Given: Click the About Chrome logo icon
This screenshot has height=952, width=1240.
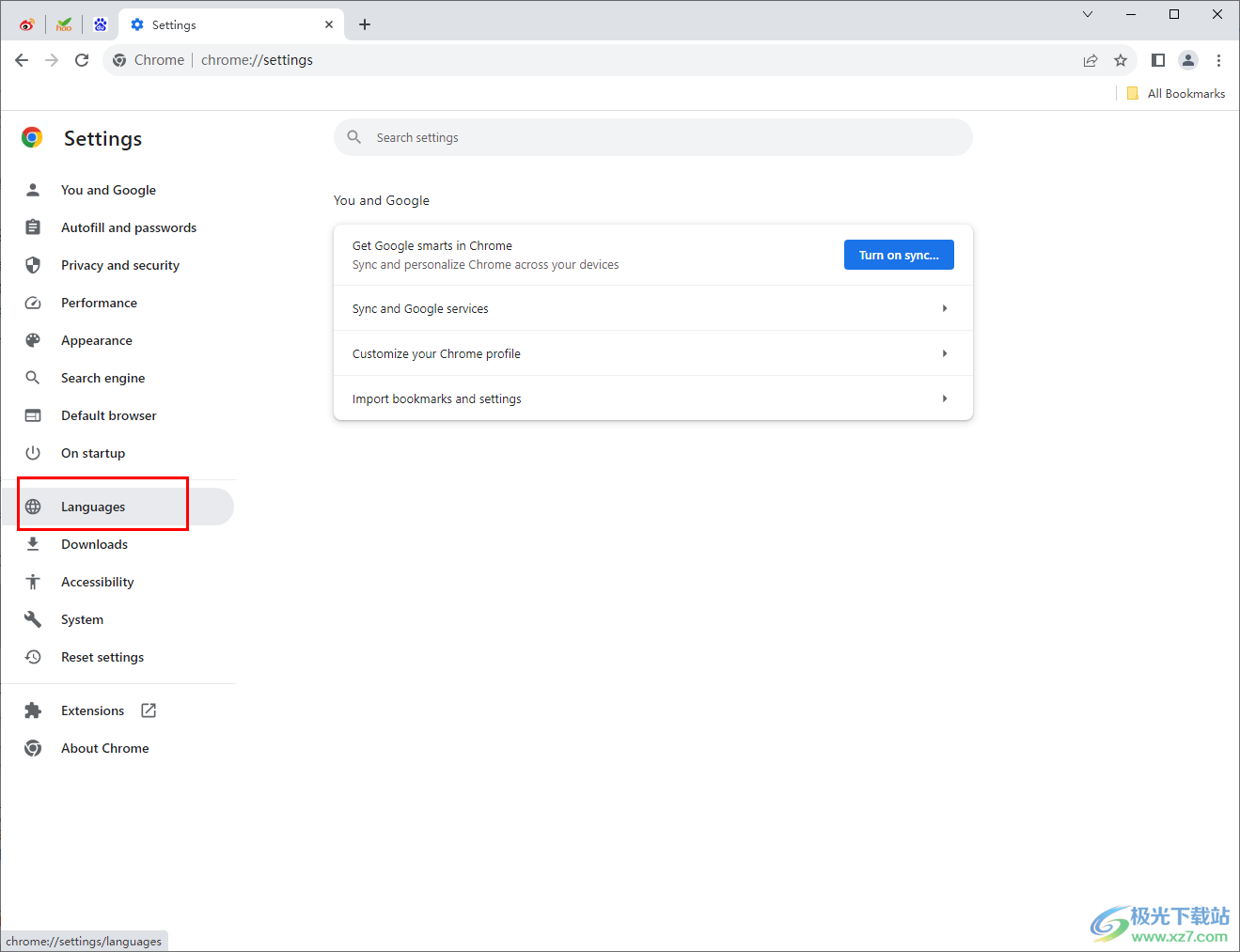Looking at the screenshot, I should [x=33, y=748].
